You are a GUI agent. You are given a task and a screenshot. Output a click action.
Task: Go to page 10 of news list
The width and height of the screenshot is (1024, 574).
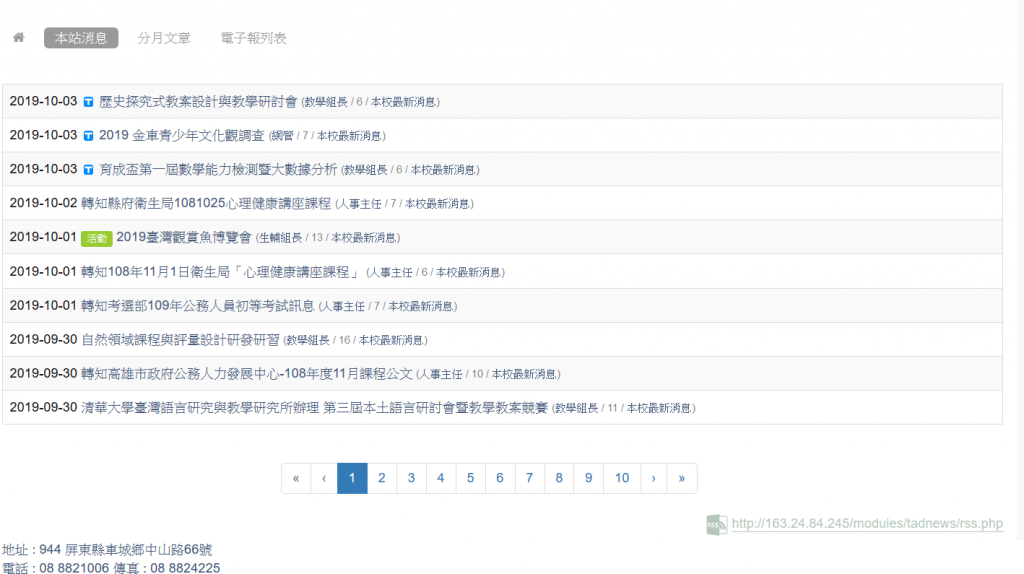[x=622, y=478]
